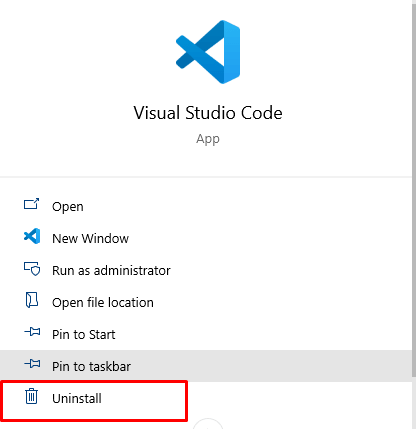Image resolution: width=416 pixels, height=429 pixels.
Task: Click the Open icon
Action: 32,204
